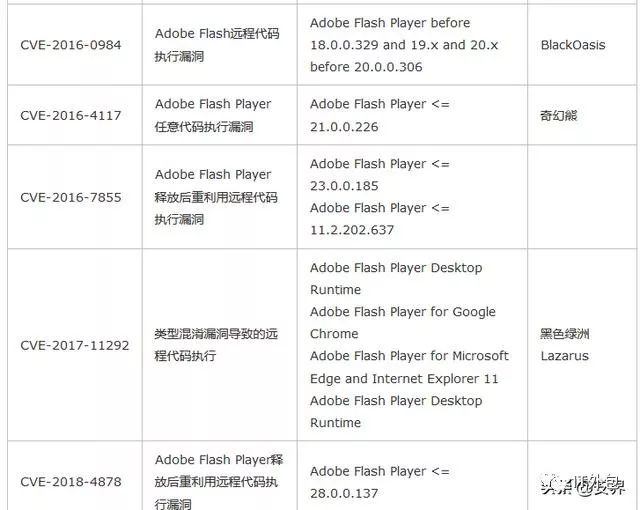Click the version 21.0.0.226 text
Viewport: 640px width, 510px height.
(x=344, y=127)
